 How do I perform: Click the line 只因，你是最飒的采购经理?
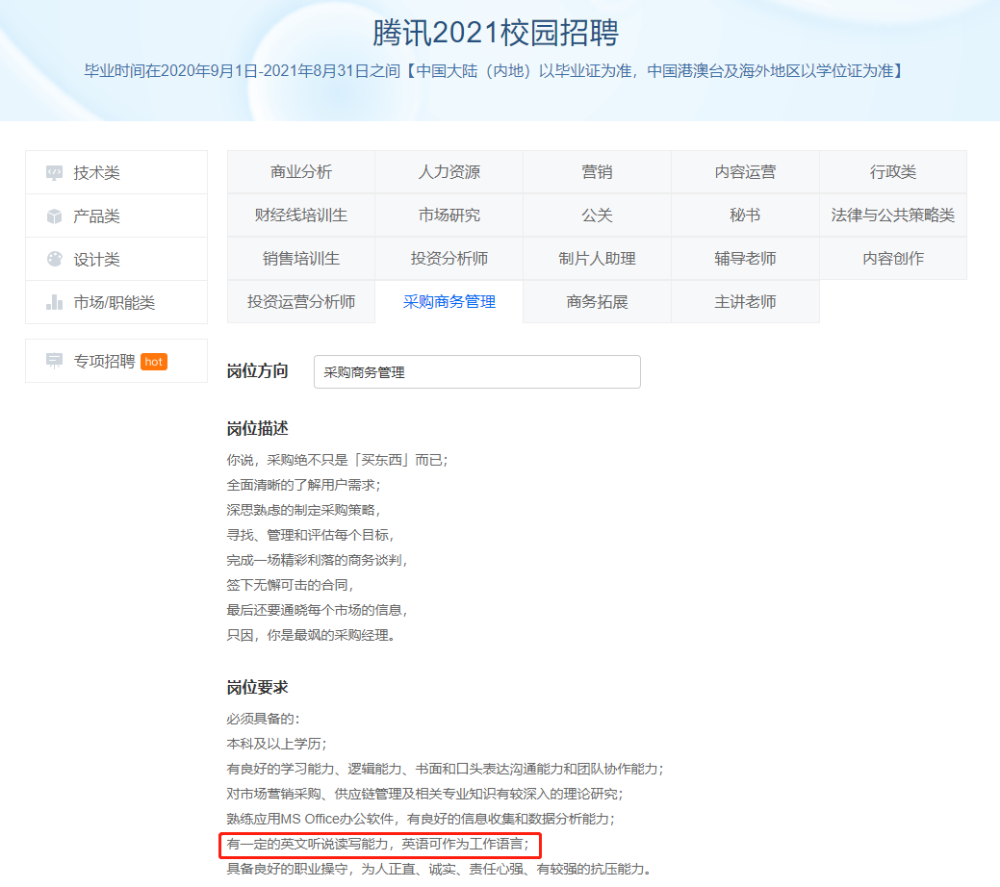coord(311,635)
